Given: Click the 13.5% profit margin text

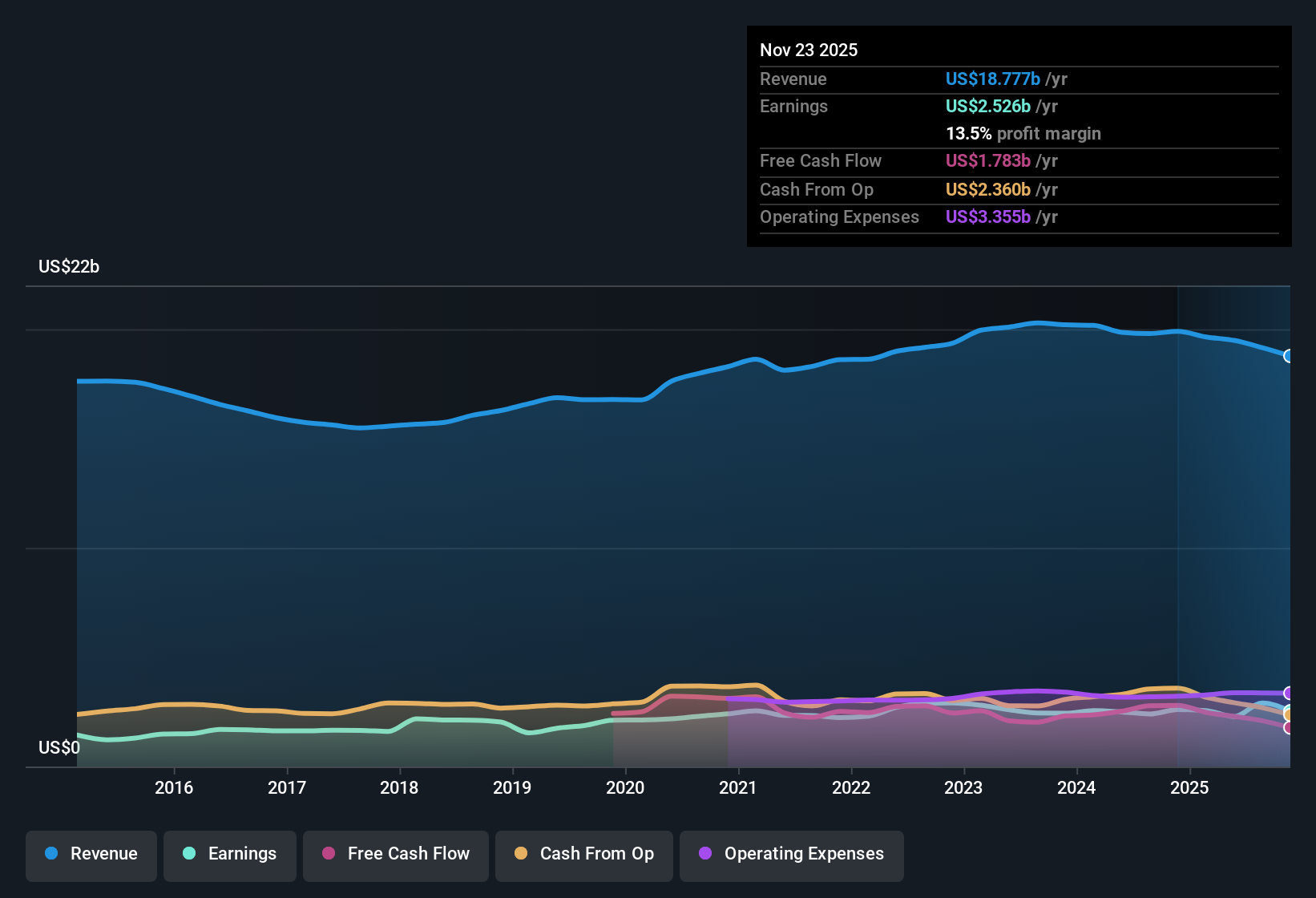Looking at the screenshot, I should (x=1023, y=134).
